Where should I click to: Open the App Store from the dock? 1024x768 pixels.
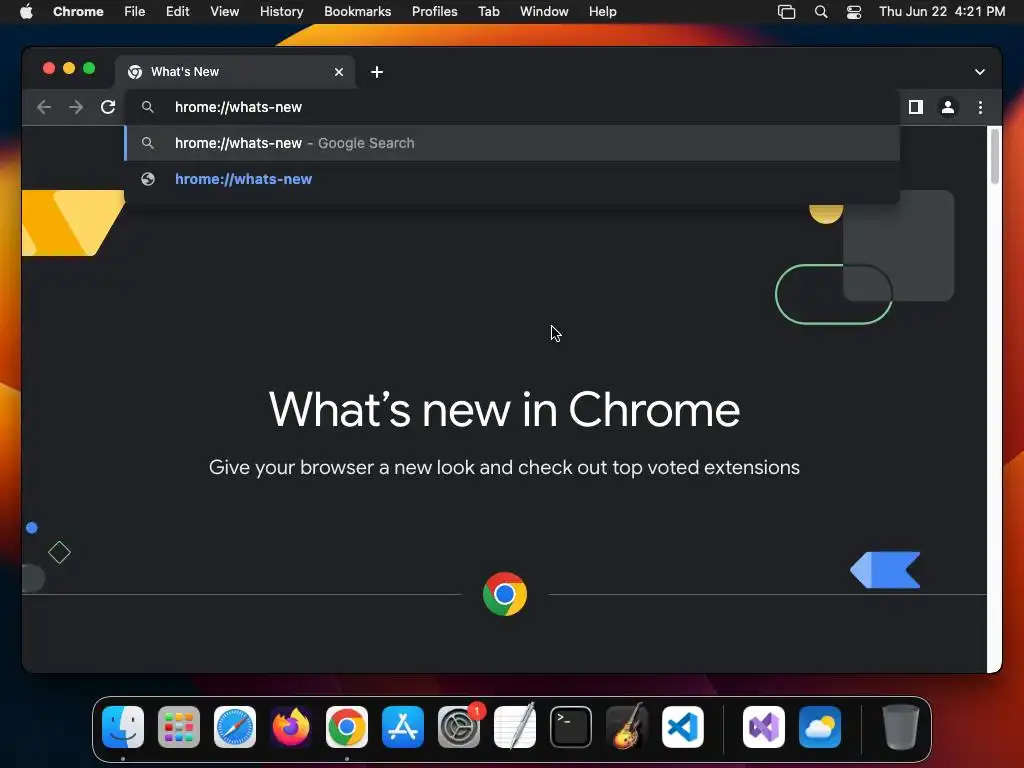[403, 727]
